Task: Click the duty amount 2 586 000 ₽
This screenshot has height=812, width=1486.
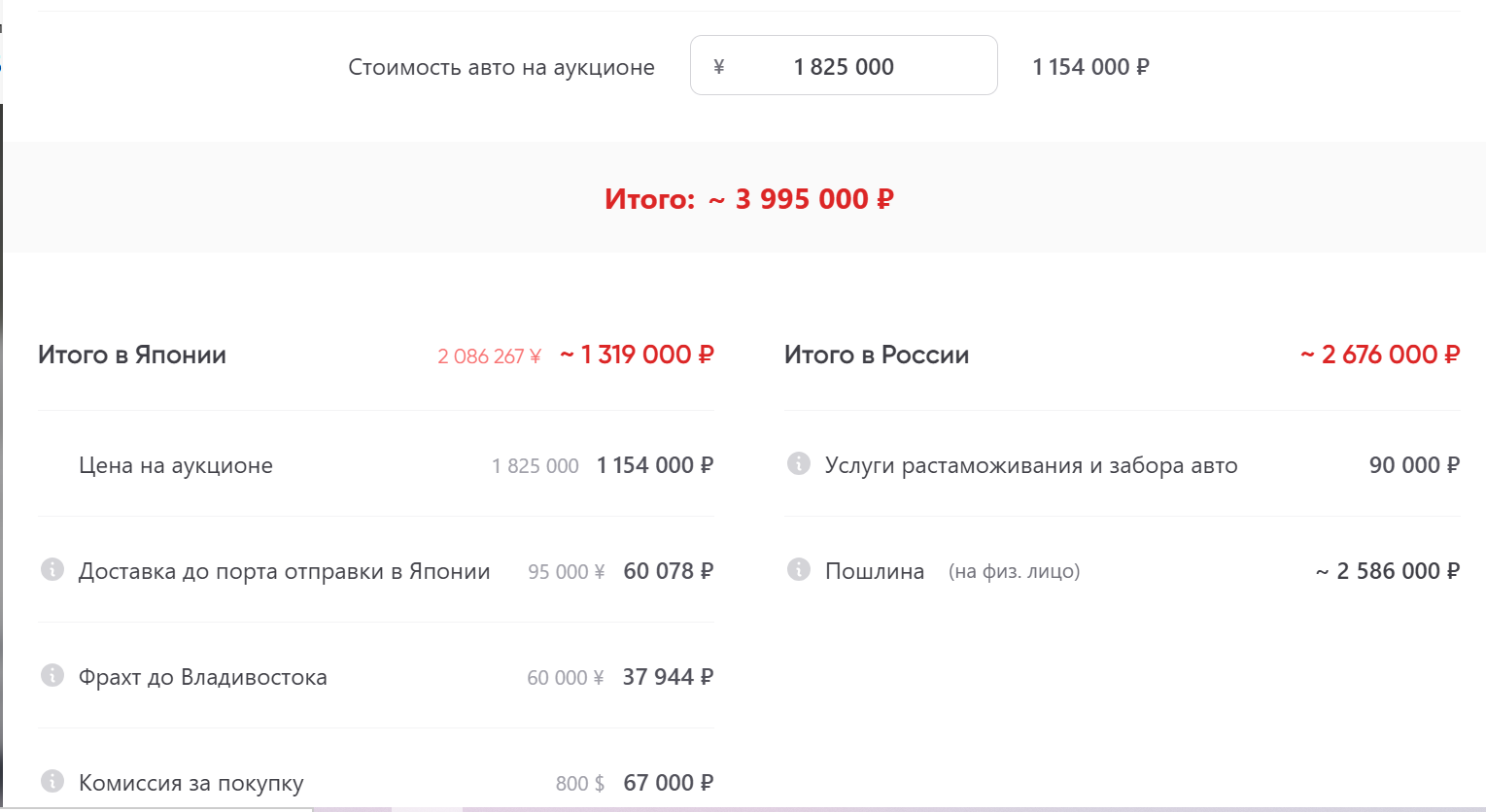Action: click(x=1388, y=571)
